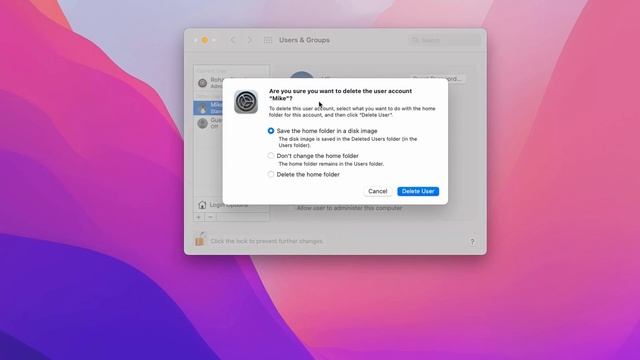
Task: Select the Mike user in the sidebar
Action: [x=208, y=108]
